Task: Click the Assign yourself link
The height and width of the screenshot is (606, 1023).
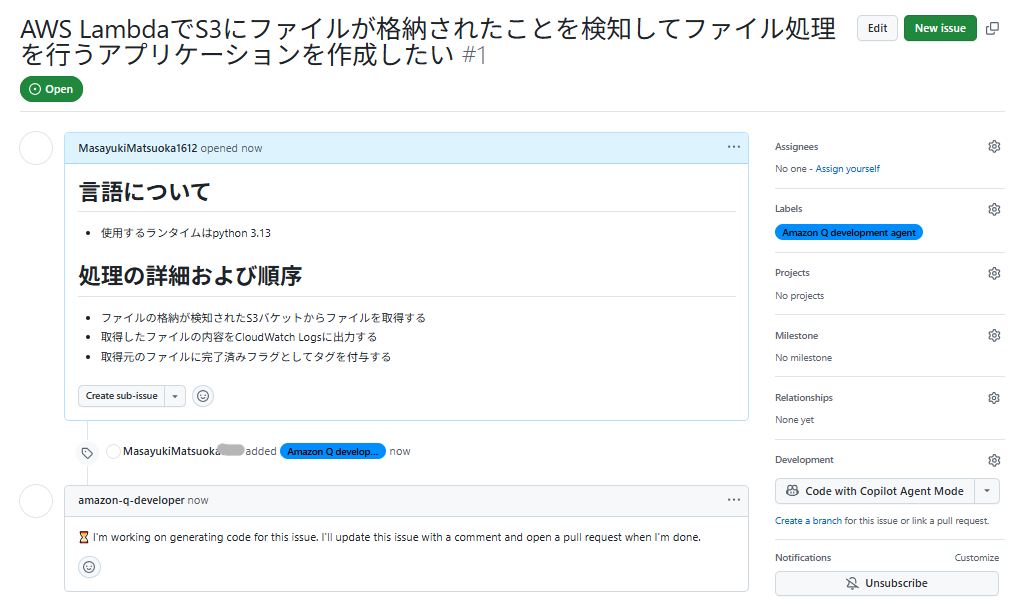Action: [x=847, y=168]
